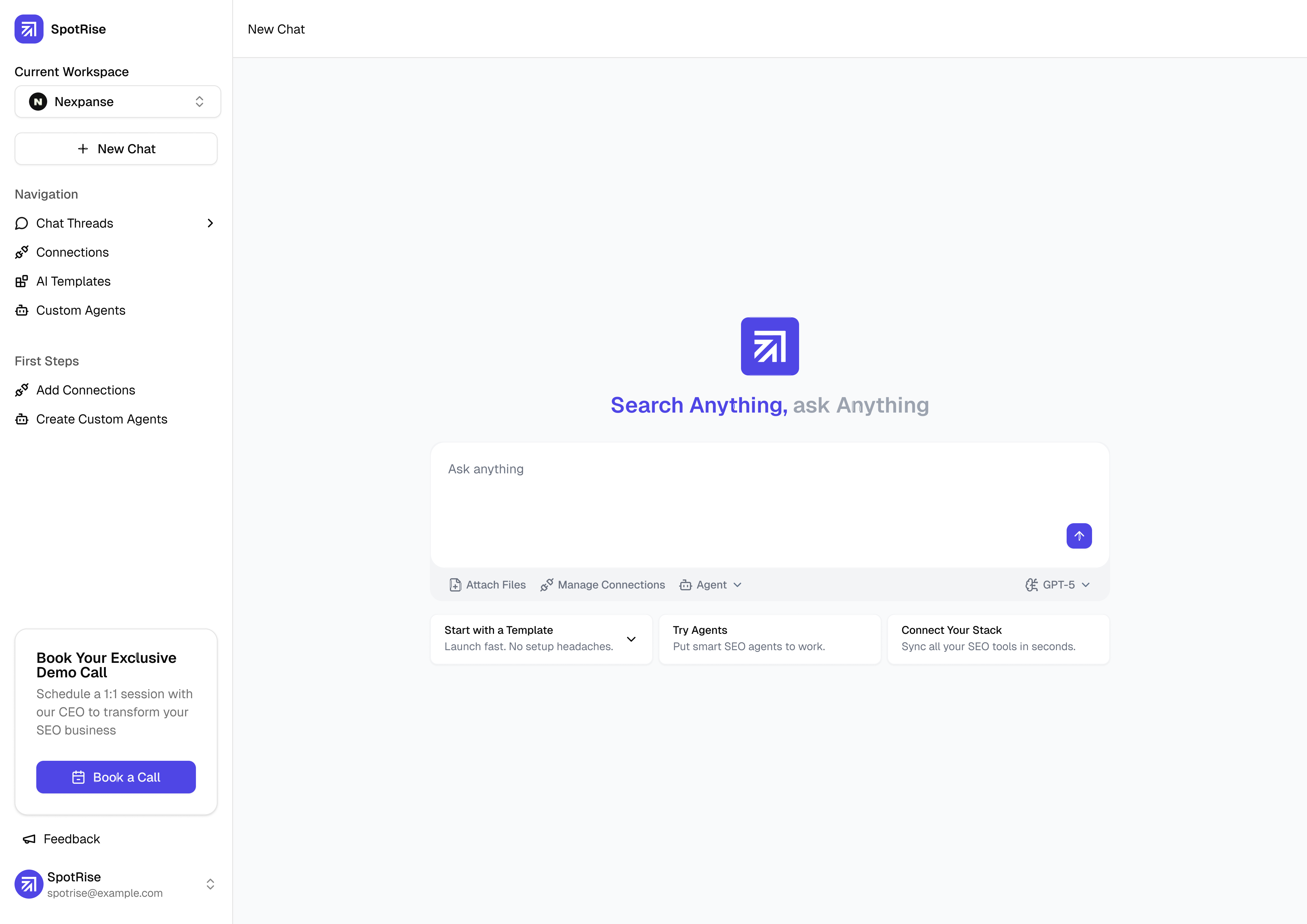Go to Connections in the navigation

72,253
